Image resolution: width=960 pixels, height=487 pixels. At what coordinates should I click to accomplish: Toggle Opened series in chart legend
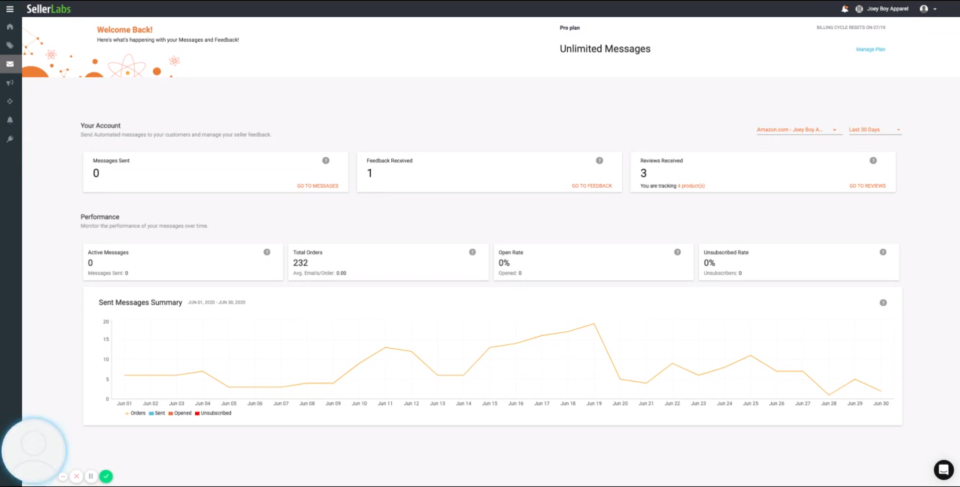click(x=180, y=413)
